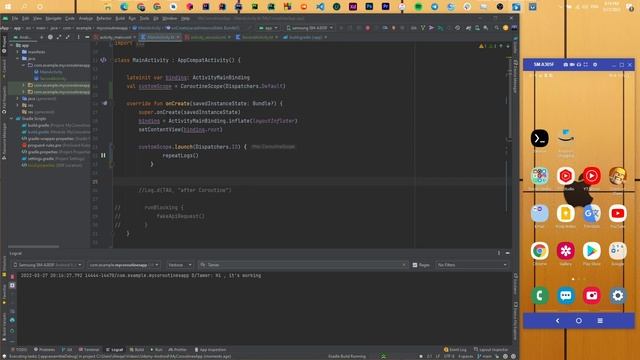Screen dimensions: 640x360
Task: Tap the Gallery flower app on the phone
Action: tap(566, 251)
